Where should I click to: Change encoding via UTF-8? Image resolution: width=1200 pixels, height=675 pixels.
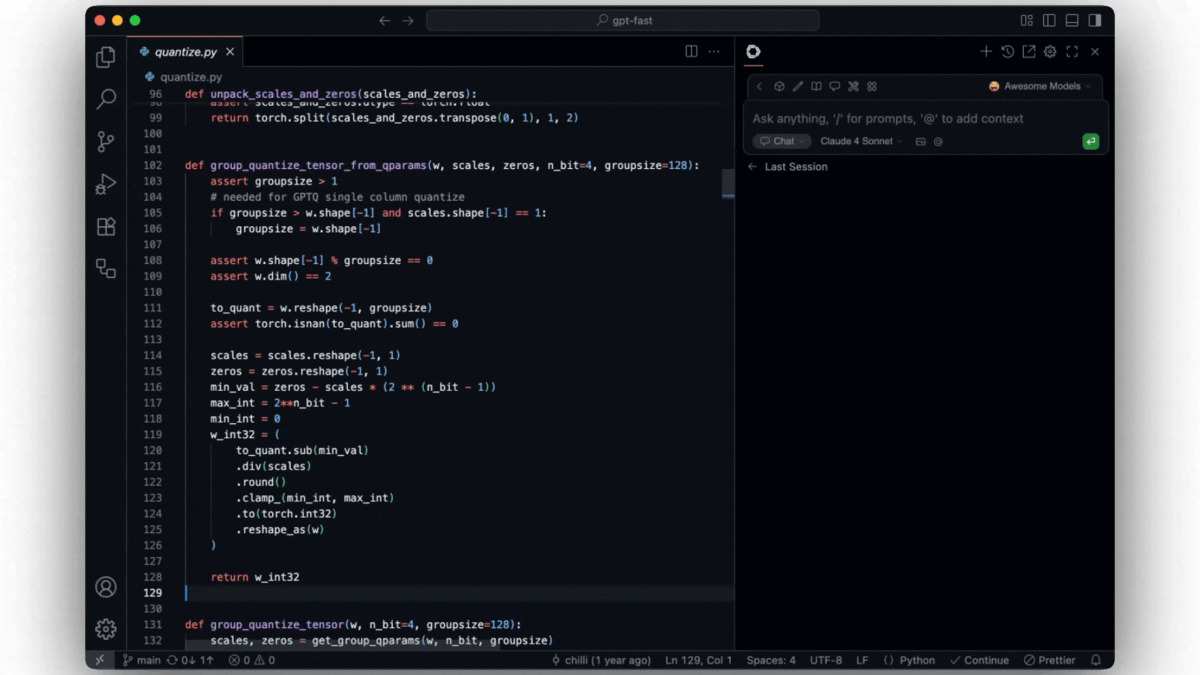click(826, 660)
